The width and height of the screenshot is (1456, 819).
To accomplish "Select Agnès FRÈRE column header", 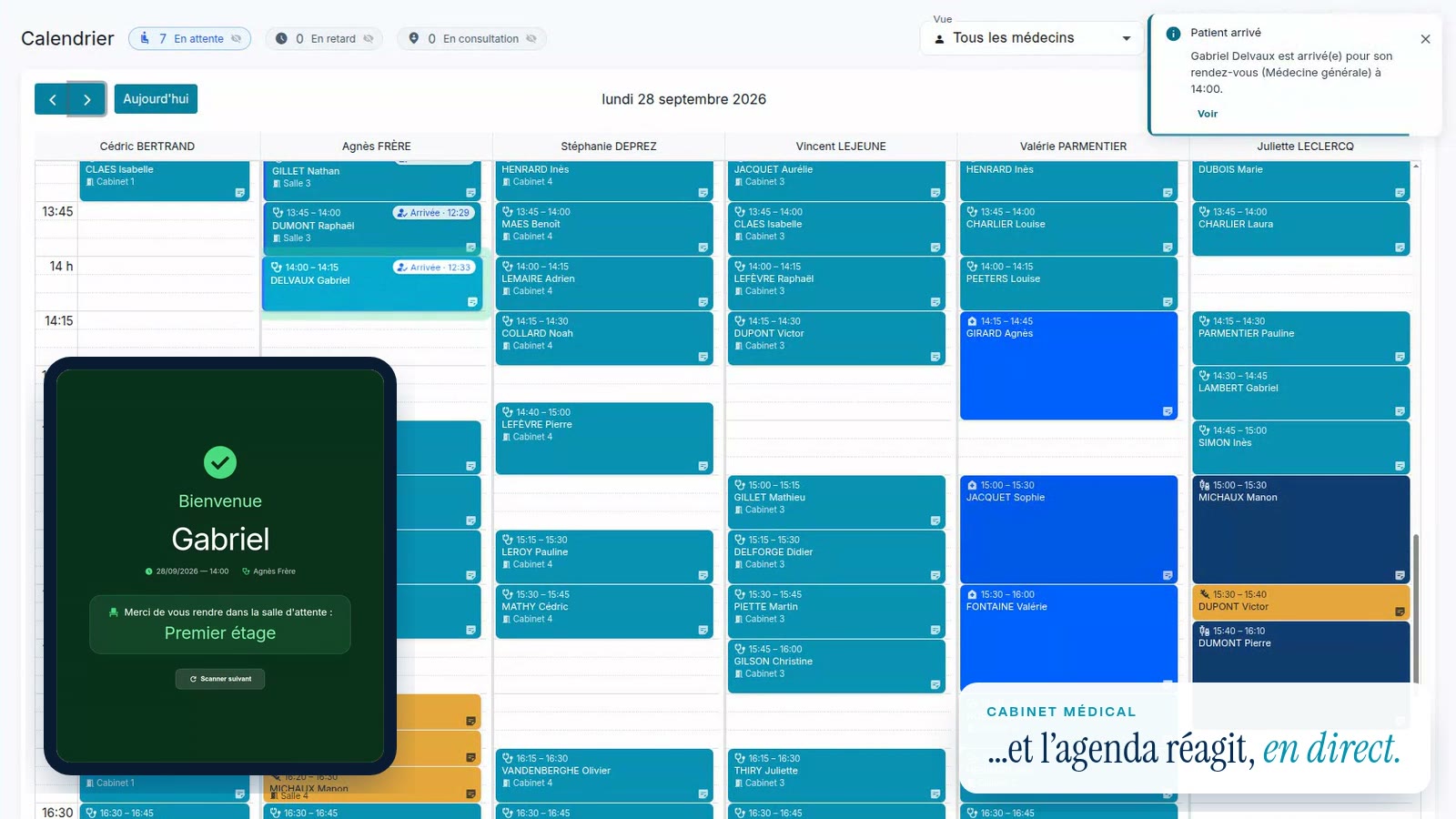I will pyautogui.click(x=377, y=147).
